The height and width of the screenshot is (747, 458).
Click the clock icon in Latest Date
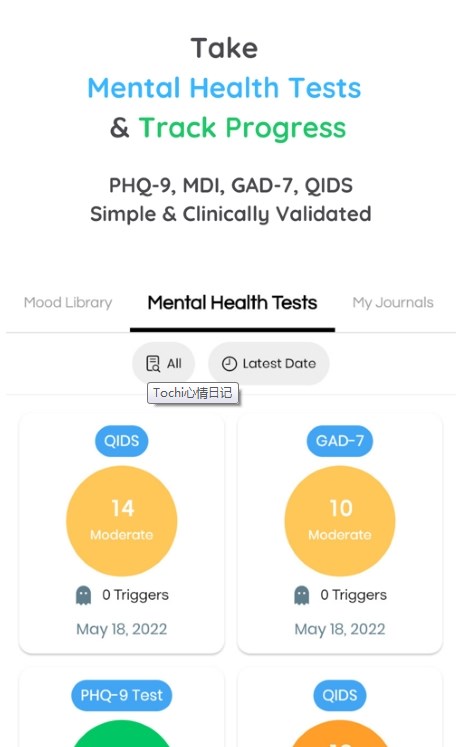pos(229,363)
